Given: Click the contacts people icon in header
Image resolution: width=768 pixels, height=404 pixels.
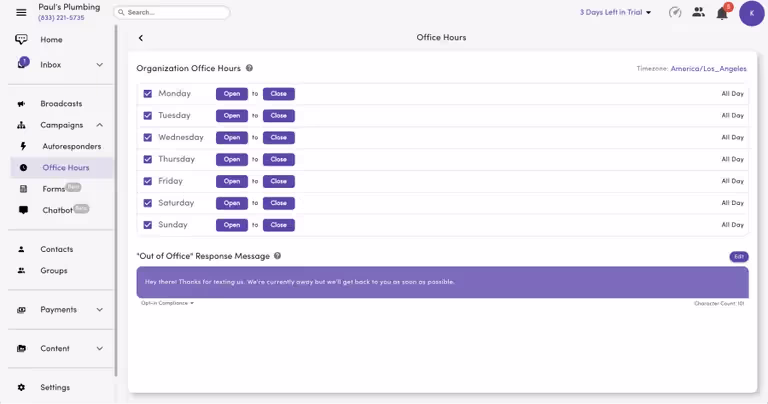Looking at the screenshot, I should click(x=698, y=13).
